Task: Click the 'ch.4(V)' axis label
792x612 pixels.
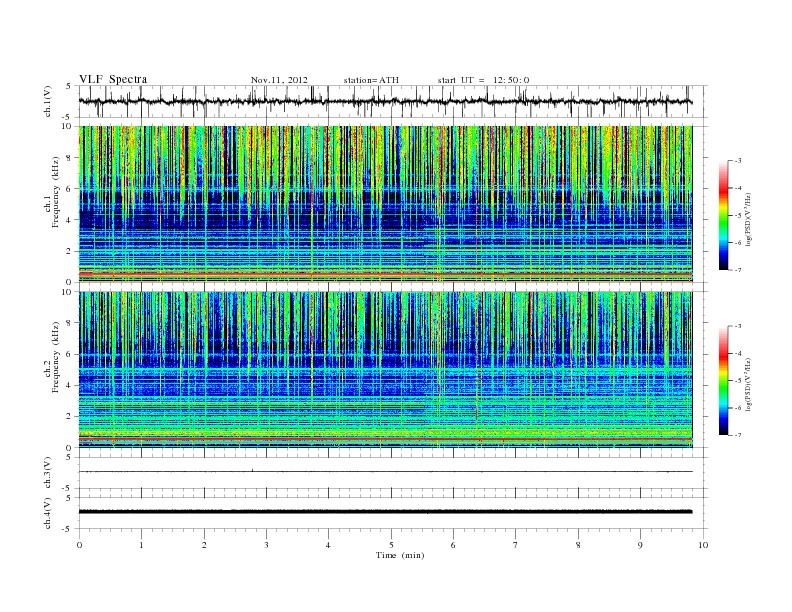Action: (x=48, y=513)
